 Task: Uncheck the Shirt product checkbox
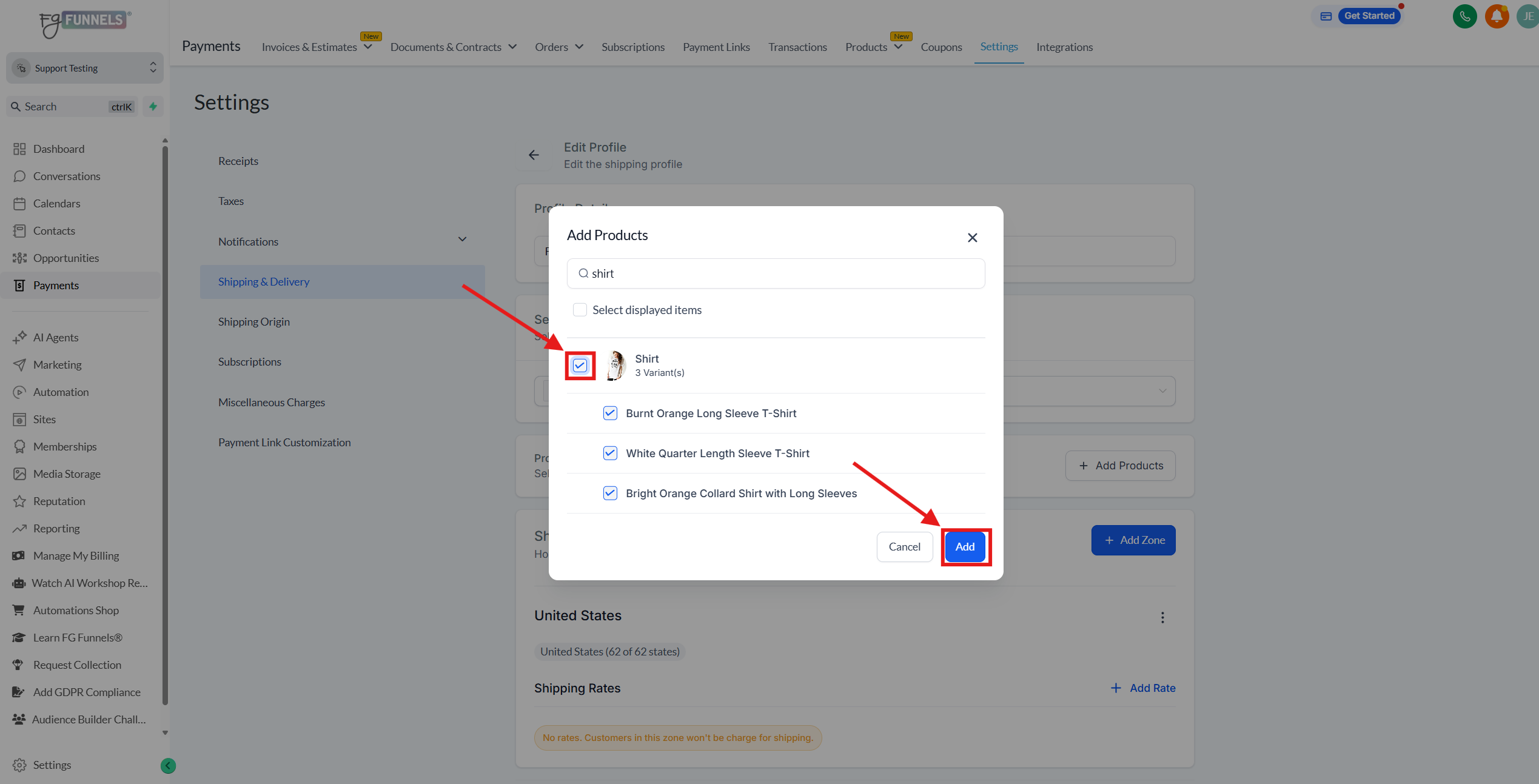click(580, 366)
